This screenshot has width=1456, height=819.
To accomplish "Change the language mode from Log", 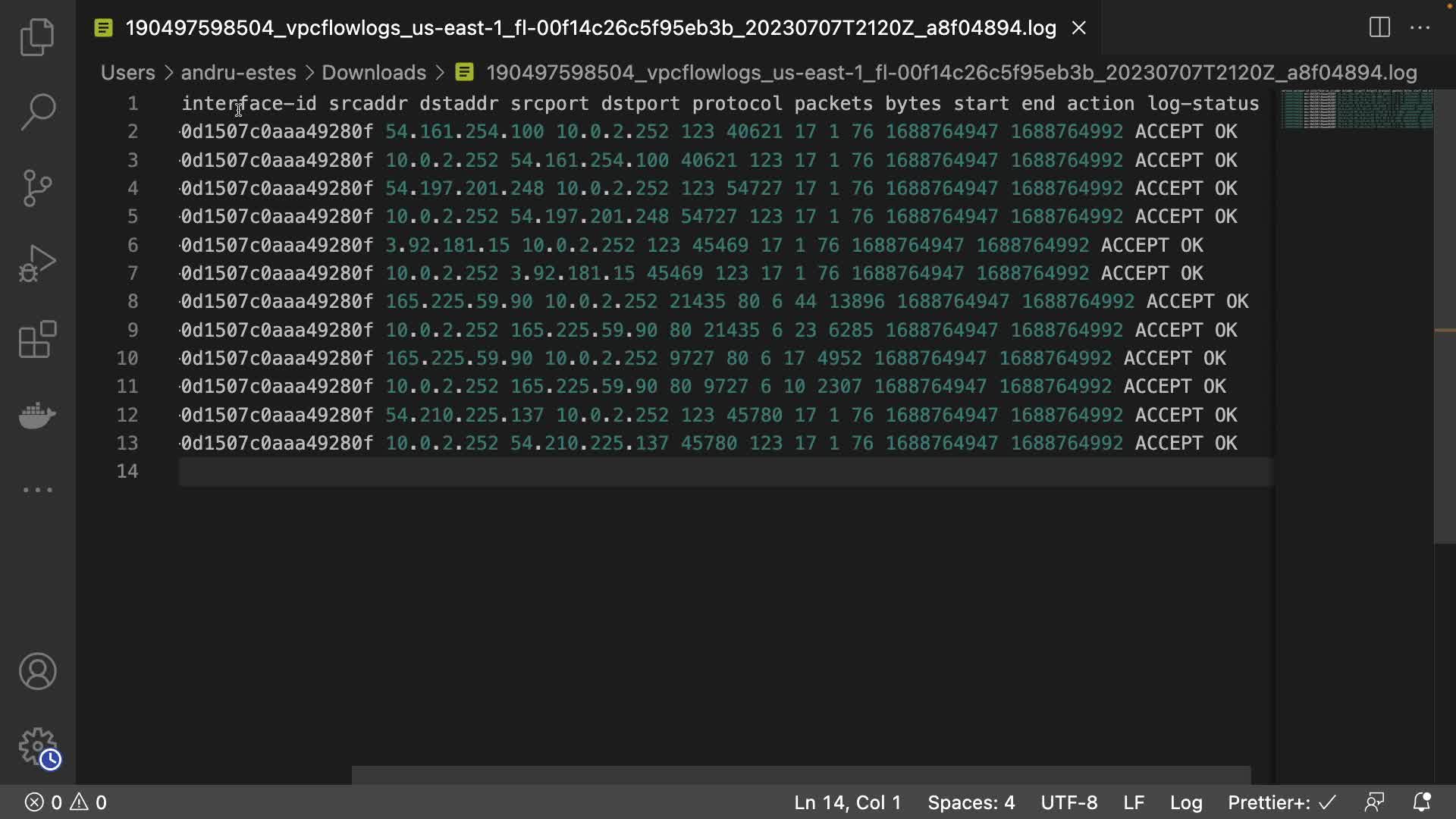I will [1185, 802].
